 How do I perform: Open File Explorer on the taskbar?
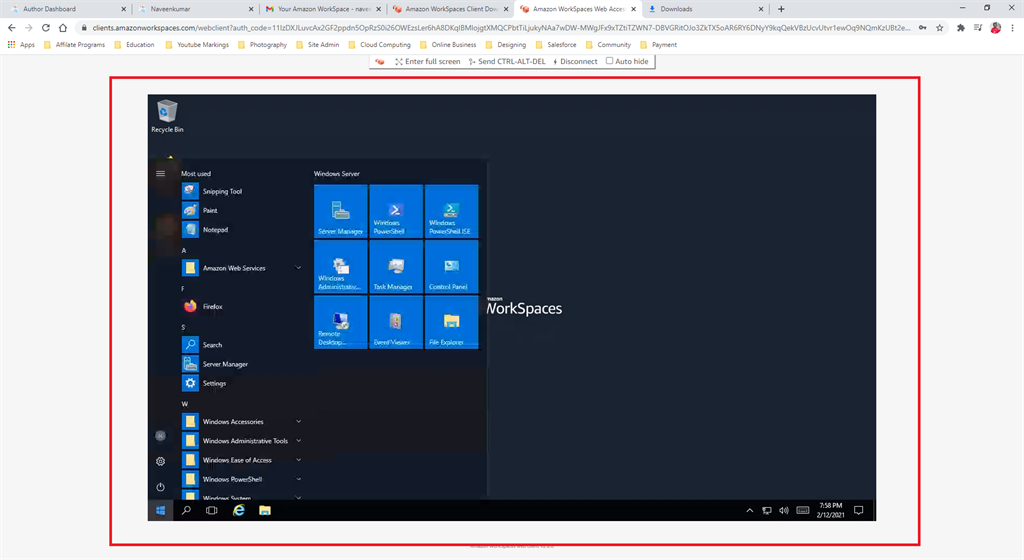(264, 510)
